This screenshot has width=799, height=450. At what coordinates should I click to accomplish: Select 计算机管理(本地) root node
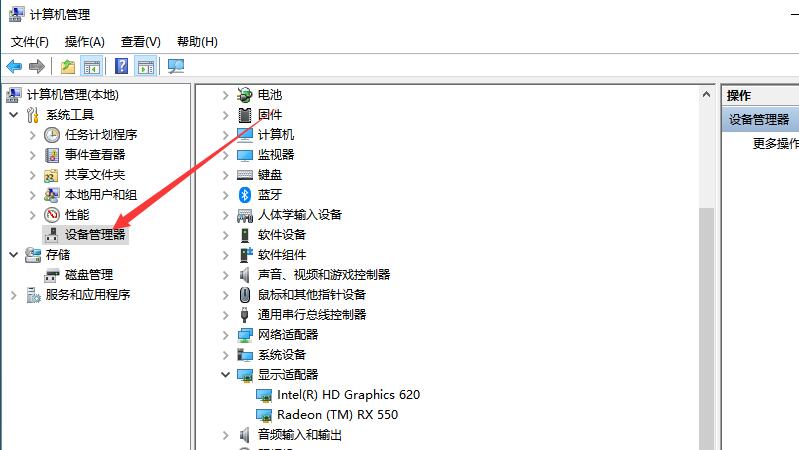point(73,95)
